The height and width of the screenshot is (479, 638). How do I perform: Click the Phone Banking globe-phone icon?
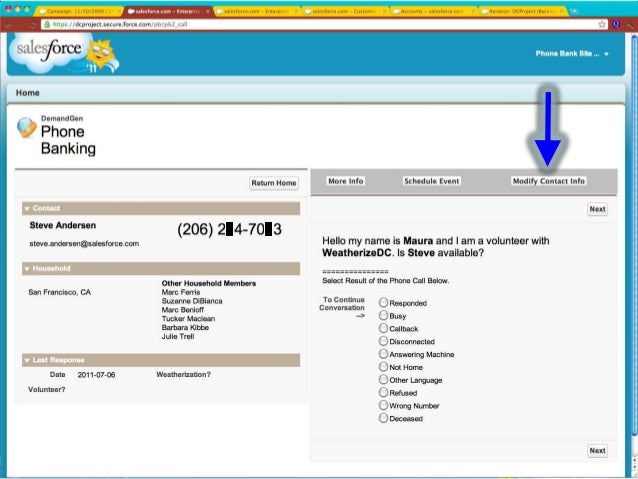click(x=26, y=127)
